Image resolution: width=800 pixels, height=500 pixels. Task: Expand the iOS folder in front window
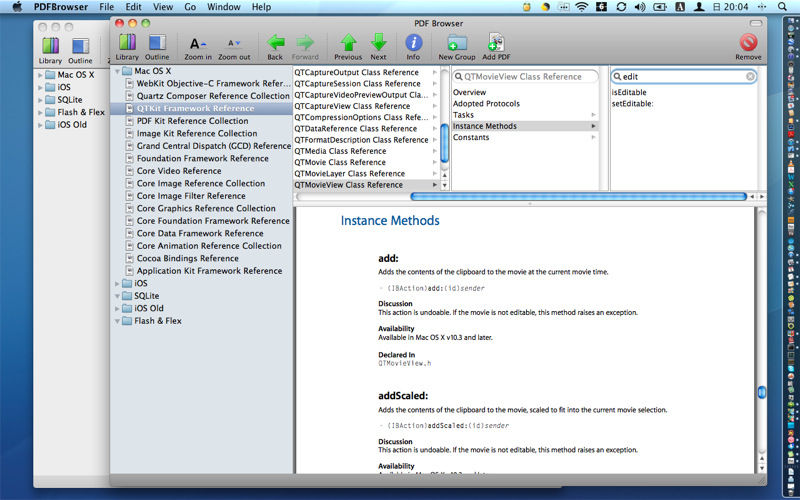pos(117,284)
